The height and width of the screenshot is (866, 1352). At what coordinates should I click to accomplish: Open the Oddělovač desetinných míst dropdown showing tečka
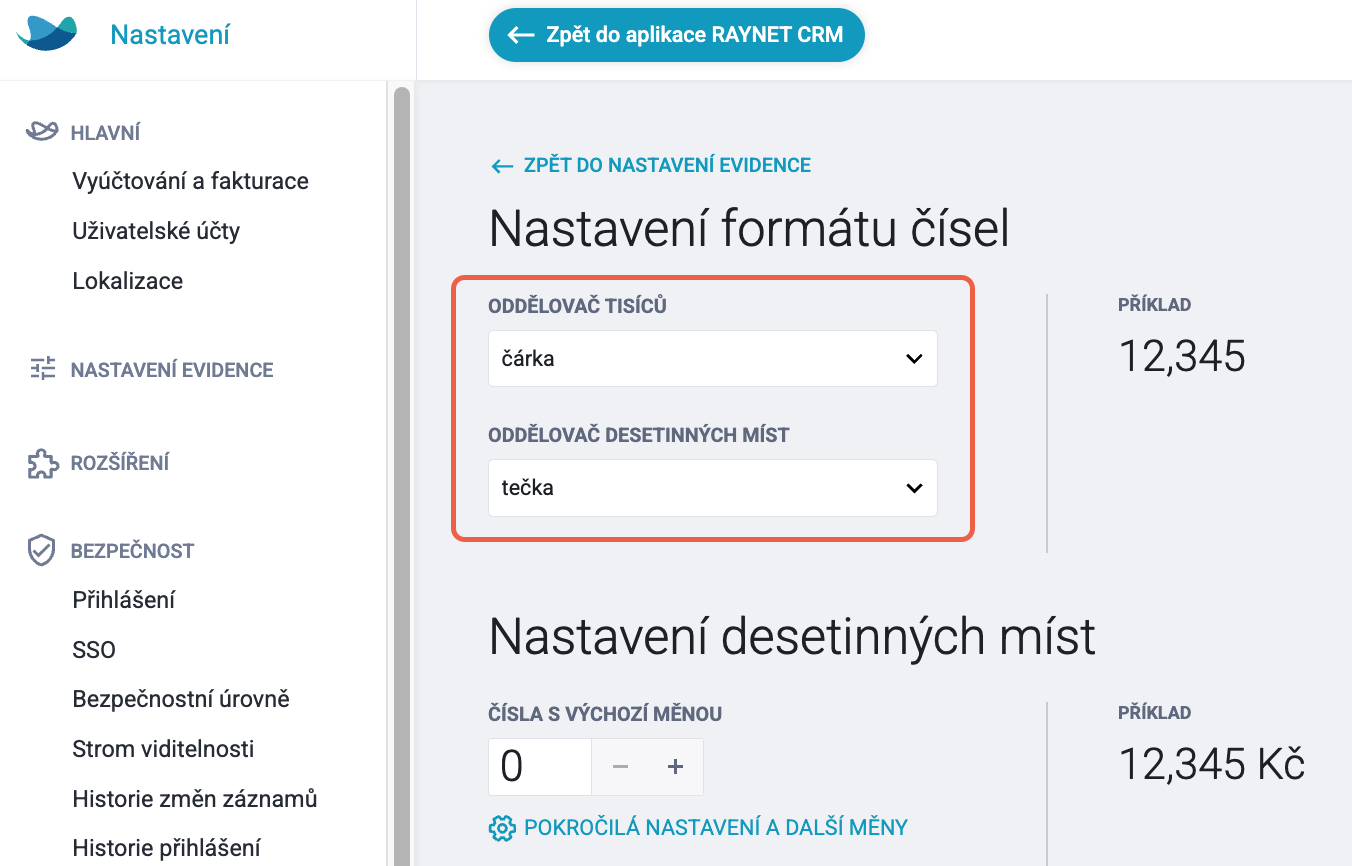point(713,488)
